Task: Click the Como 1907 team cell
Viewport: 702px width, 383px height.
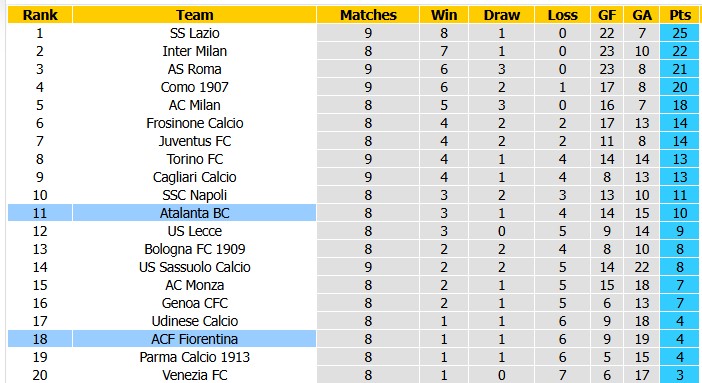Action: coord(194,87)
